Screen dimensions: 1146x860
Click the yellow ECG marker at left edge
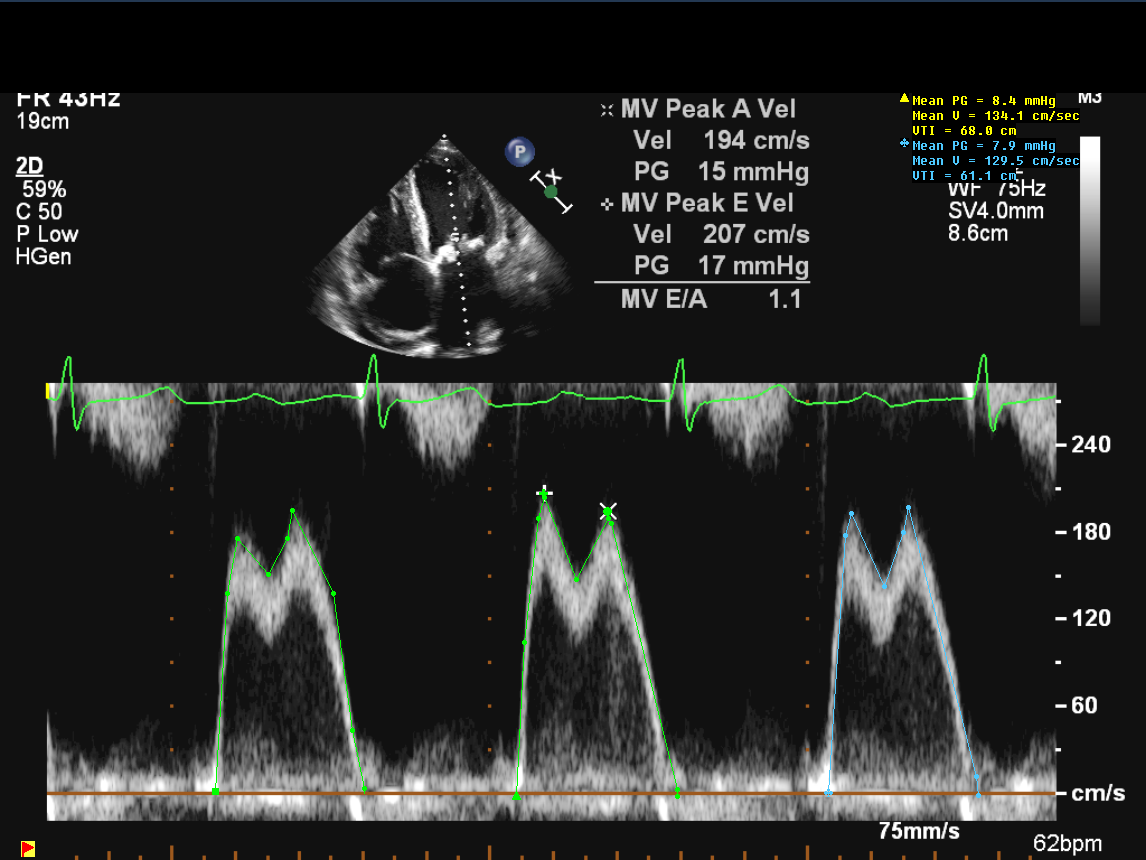(x=50, y=391)
